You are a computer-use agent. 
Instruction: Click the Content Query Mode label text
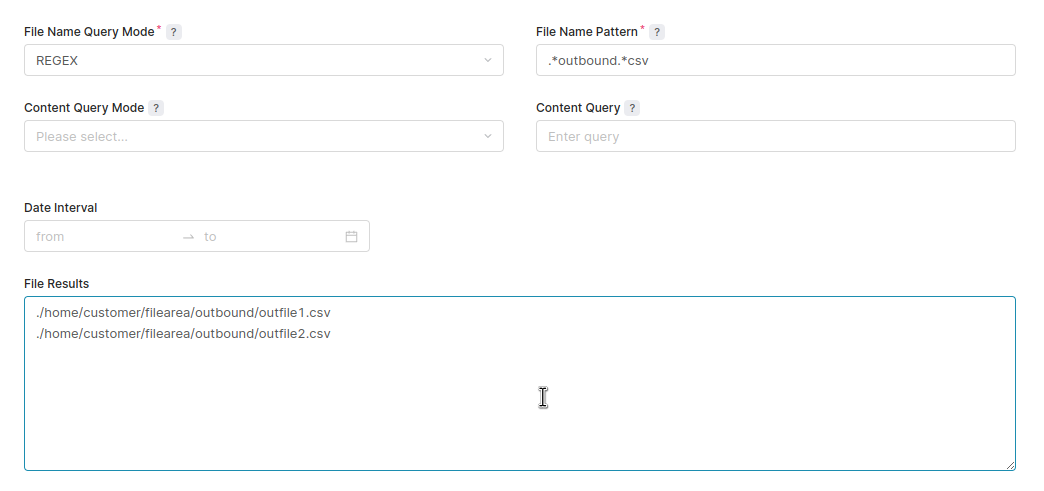point(84,108)
